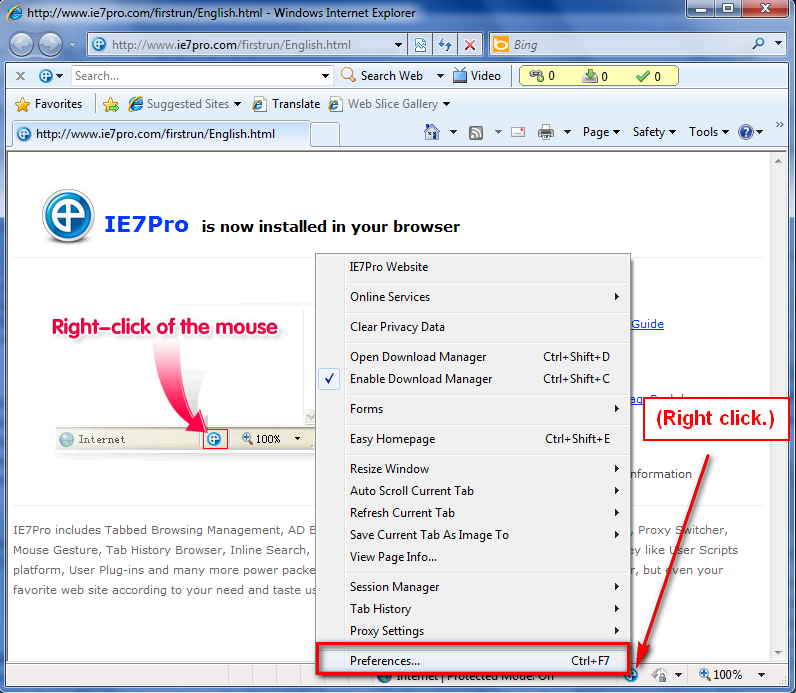The image size is (796, 693).
Task: Close the IE7Pro toolbar with the X
Action: point(20,76)
